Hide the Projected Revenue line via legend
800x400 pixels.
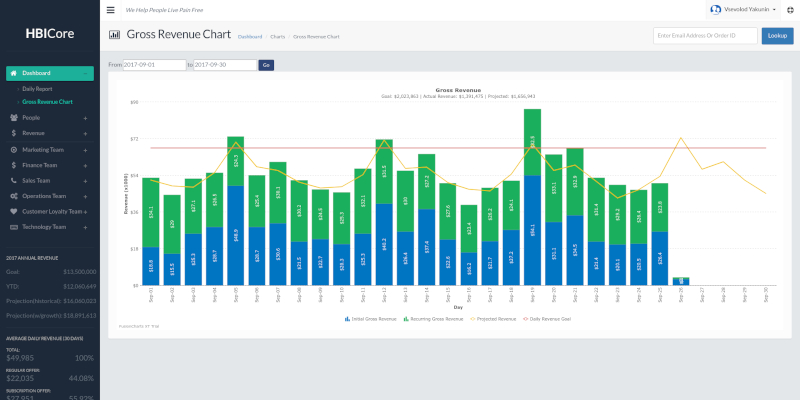tap(493, 319)
